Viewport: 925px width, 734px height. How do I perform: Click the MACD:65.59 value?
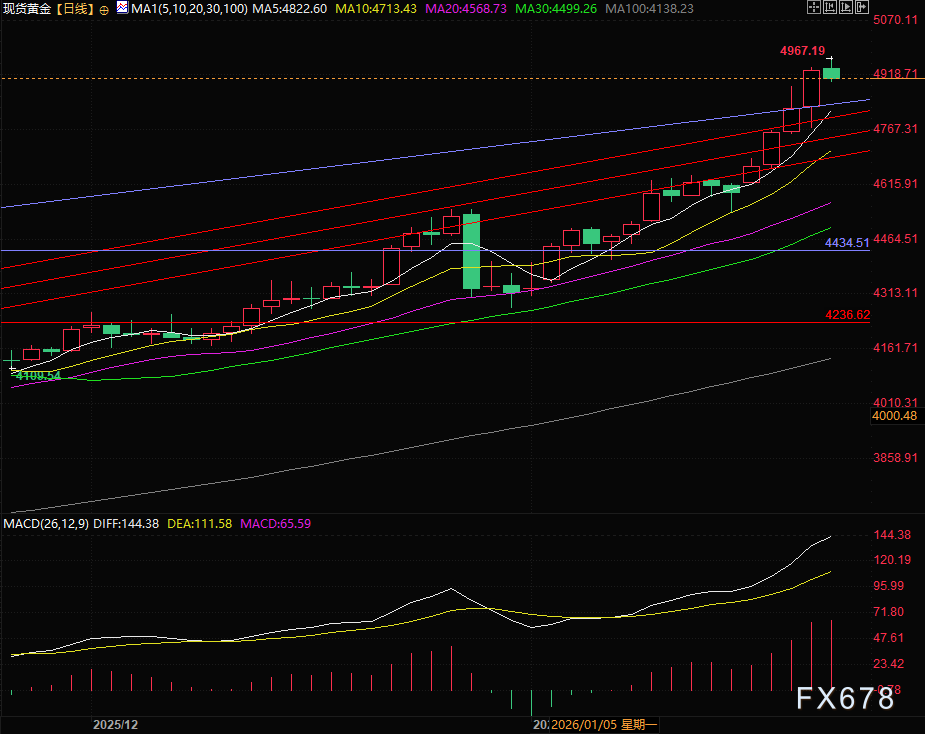(x=275, y=524)
